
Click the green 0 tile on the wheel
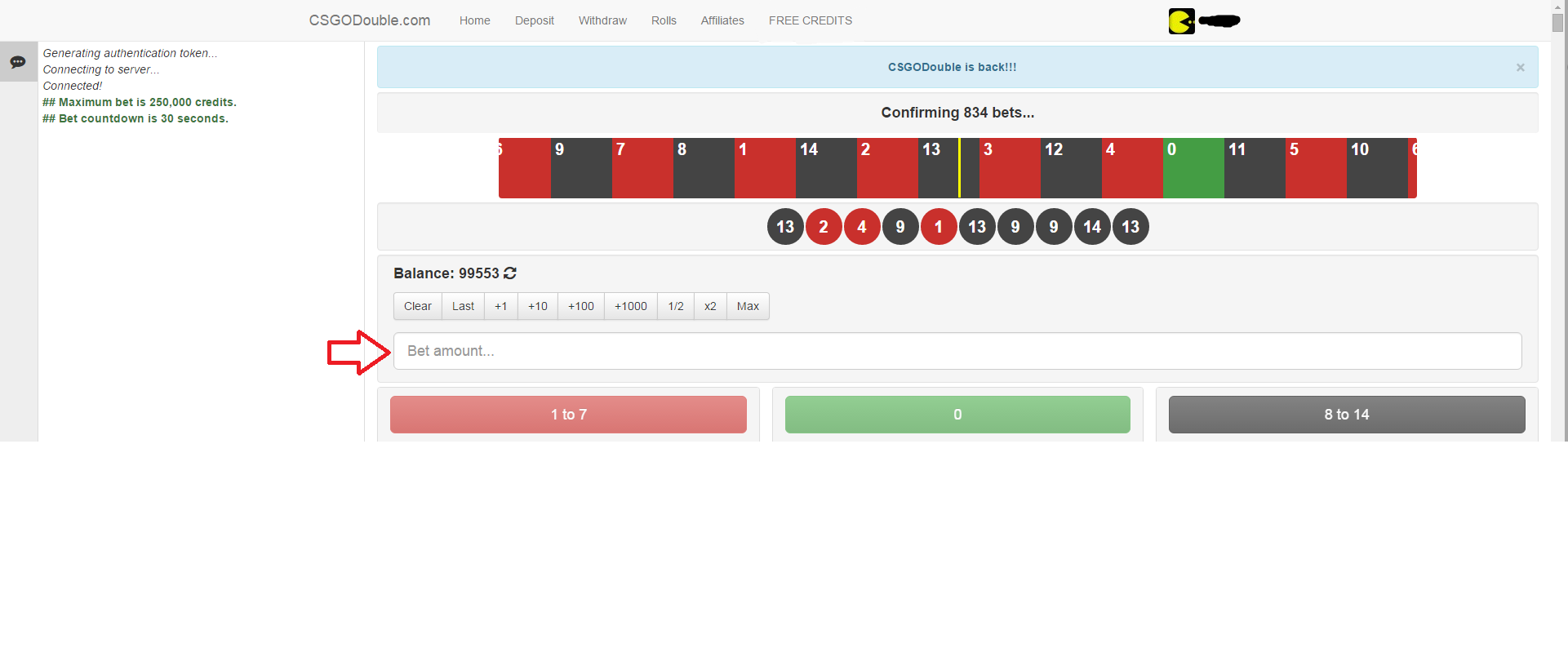(x=1193, y=168)
